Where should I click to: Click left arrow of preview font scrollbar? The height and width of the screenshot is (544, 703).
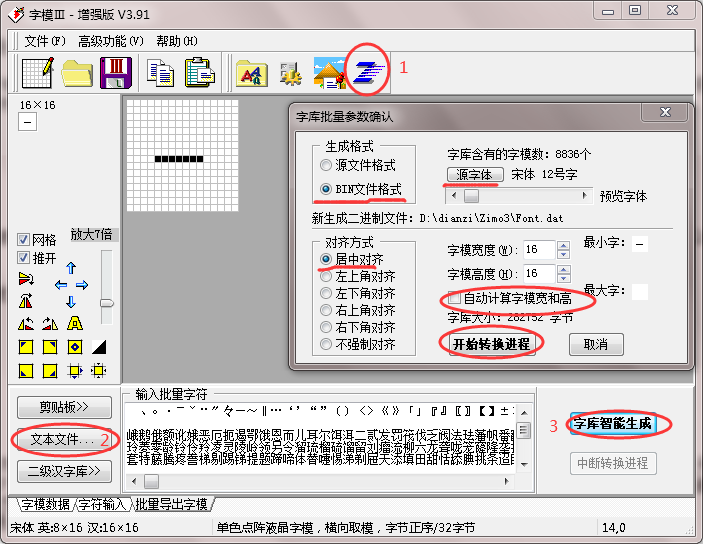click(454, 196)
